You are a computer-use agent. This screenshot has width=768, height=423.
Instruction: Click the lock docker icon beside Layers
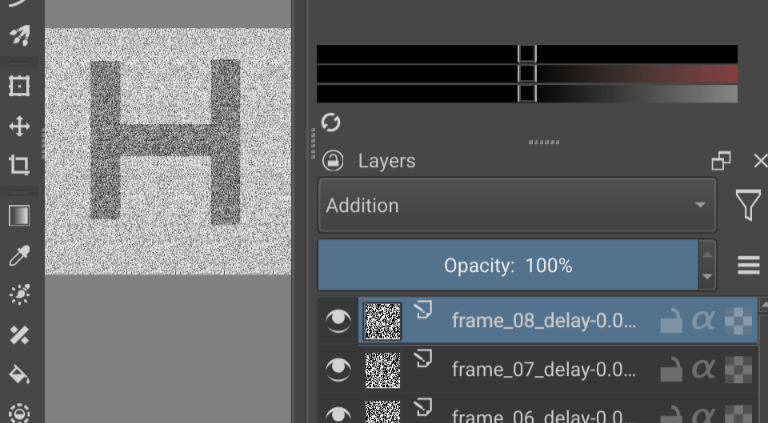(333, 161)
